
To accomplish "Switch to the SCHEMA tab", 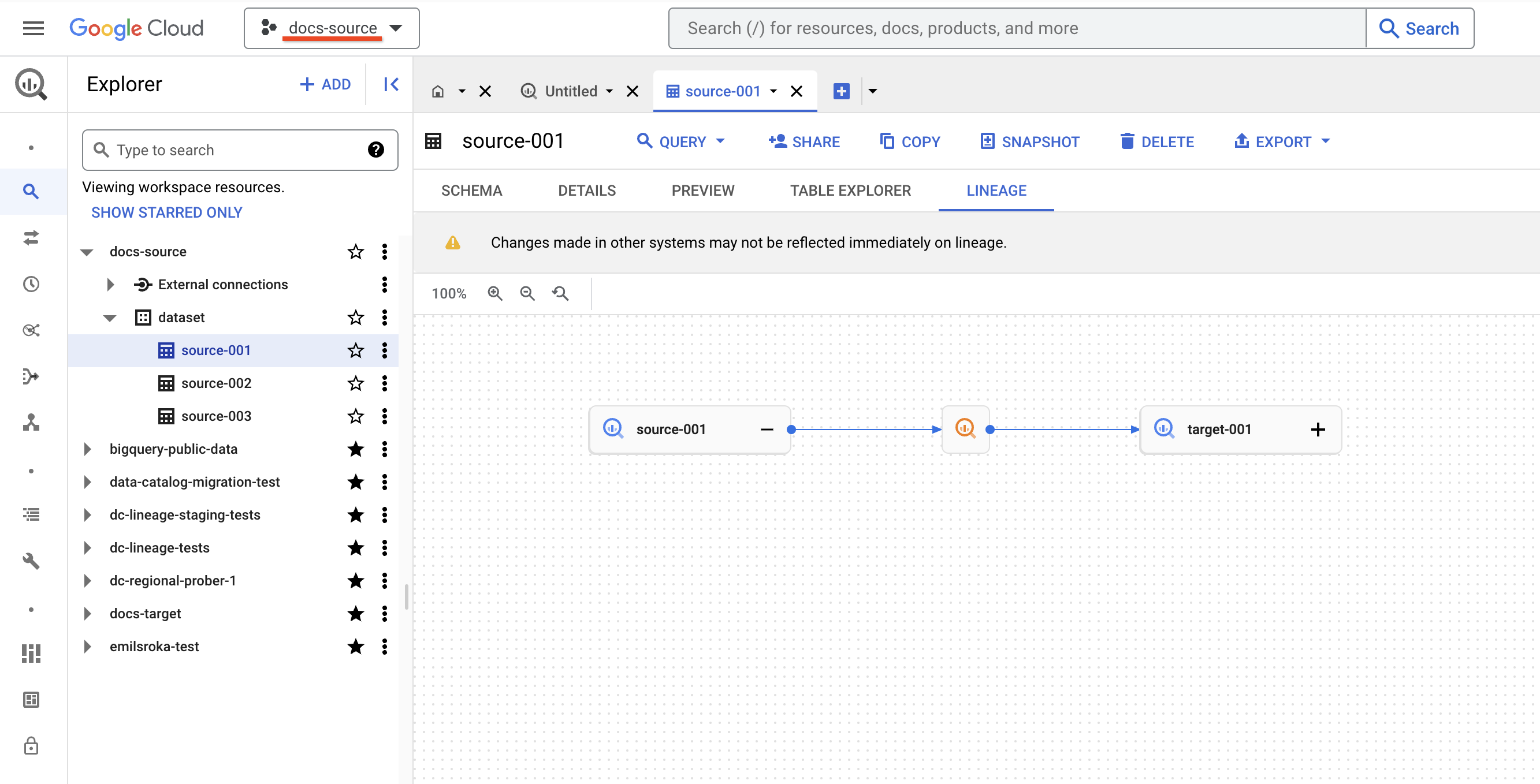I will point(472,190).
